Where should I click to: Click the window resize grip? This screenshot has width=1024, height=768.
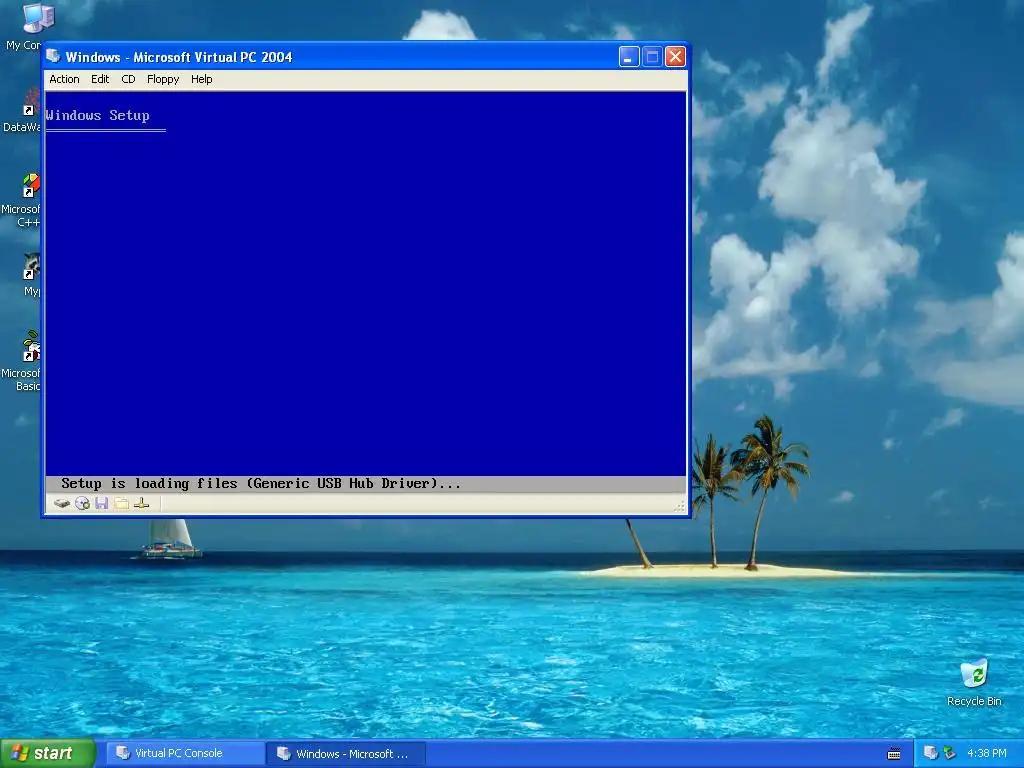click(680, 505)
